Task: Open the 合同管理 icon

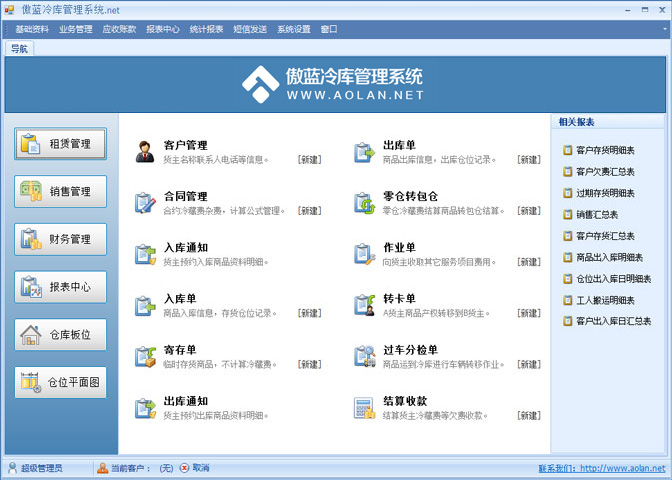Action: 146,203
